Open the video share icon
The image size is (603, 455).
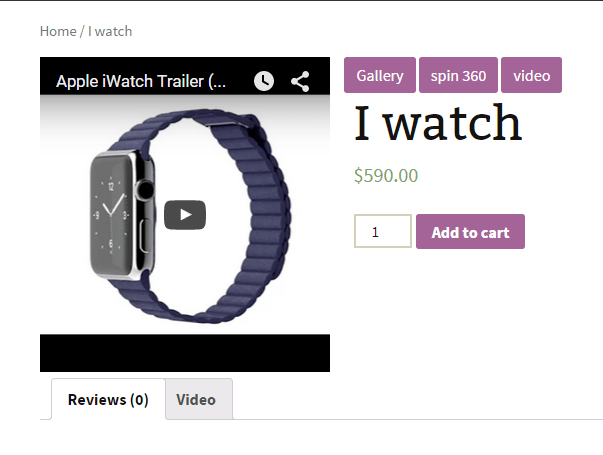(x=300, y=81)
